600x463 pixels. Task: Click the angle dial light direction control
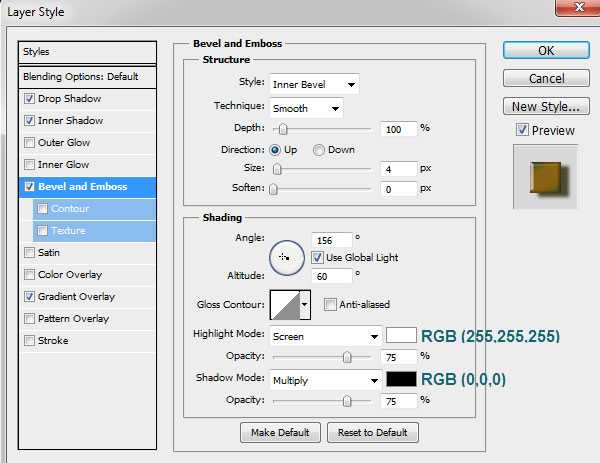click(286, 257)
